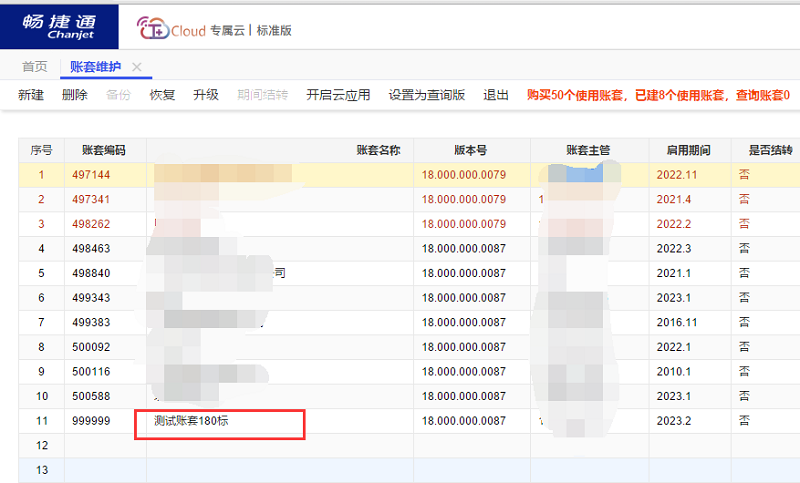Click the 序号 column header
Viewport: 800px width, 483px height.
pos(41,150)
